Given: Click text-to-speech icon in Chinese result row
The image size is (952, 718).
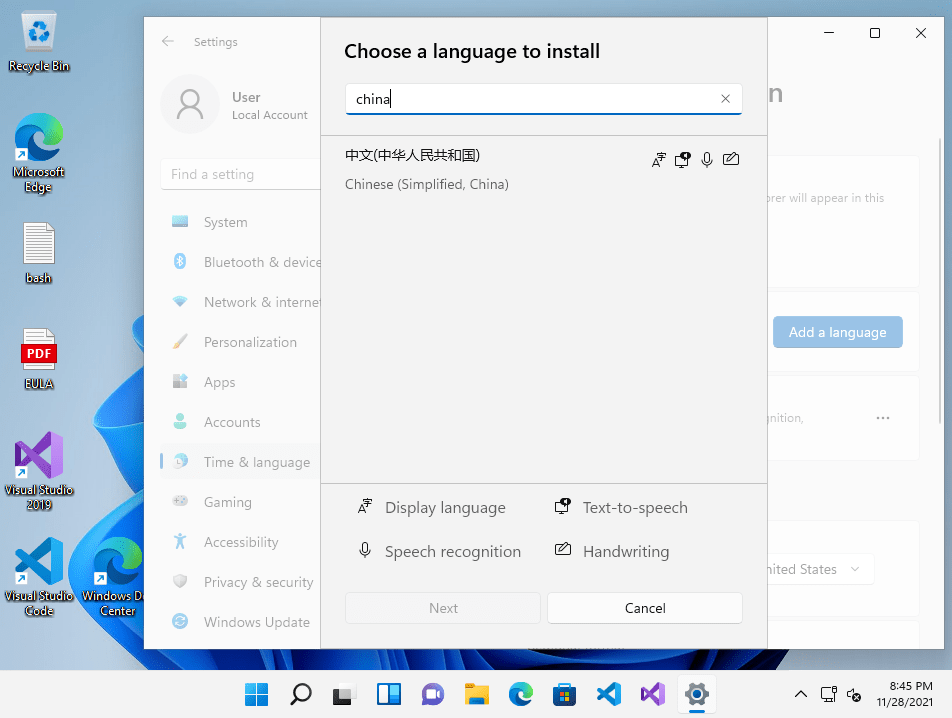Looking at the screenshot, I should pyautogui.click(x=682, y=160).
